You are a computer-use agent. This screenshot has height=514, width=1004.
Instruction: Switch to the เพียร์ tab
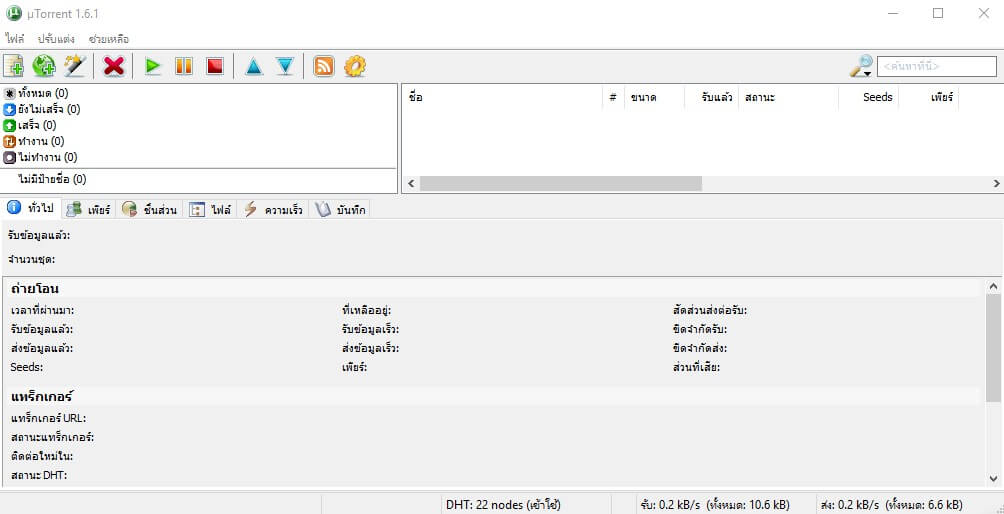coord(88,210)
